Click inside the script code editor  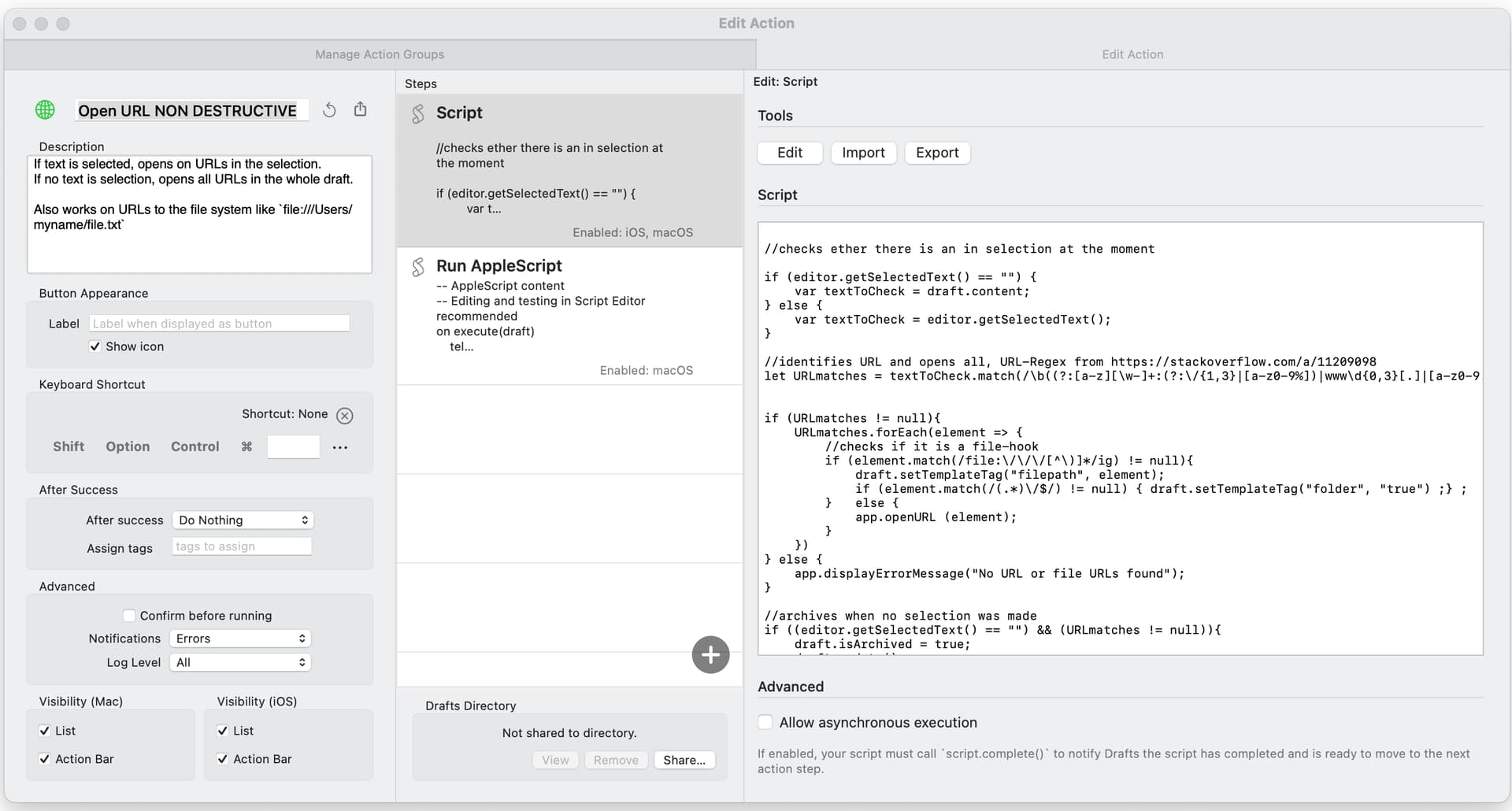coord(1120,438)
